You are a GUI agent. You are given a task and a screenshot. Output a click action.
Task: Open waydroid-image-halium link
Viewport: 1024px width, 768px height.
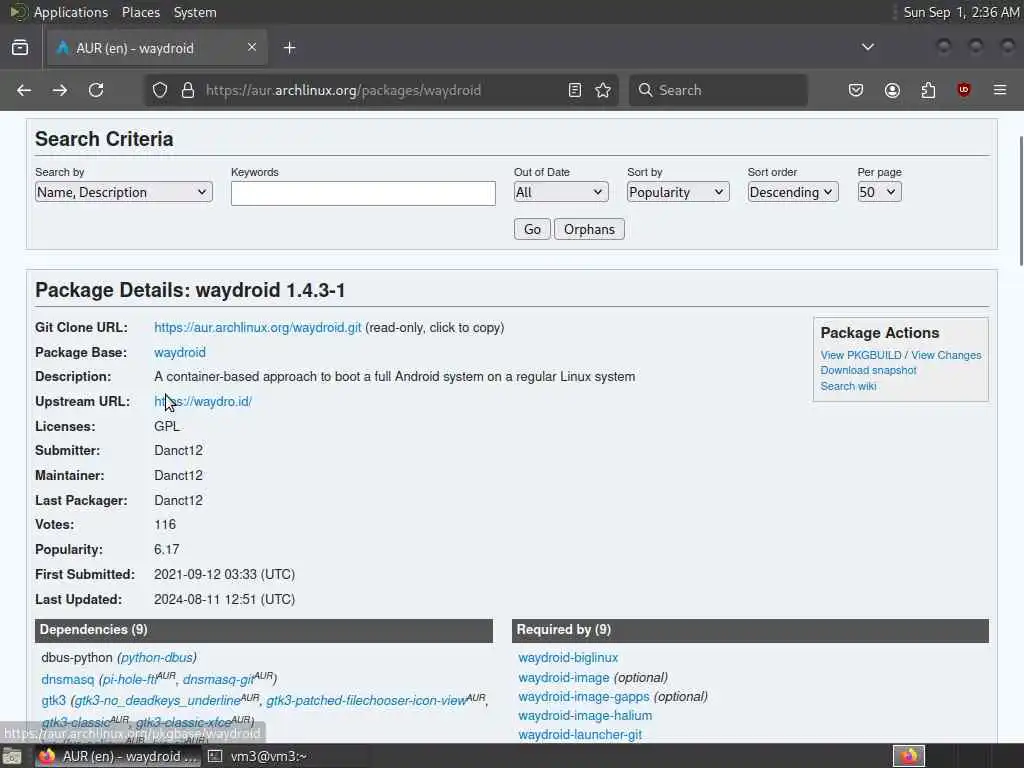tap(585, 716)
